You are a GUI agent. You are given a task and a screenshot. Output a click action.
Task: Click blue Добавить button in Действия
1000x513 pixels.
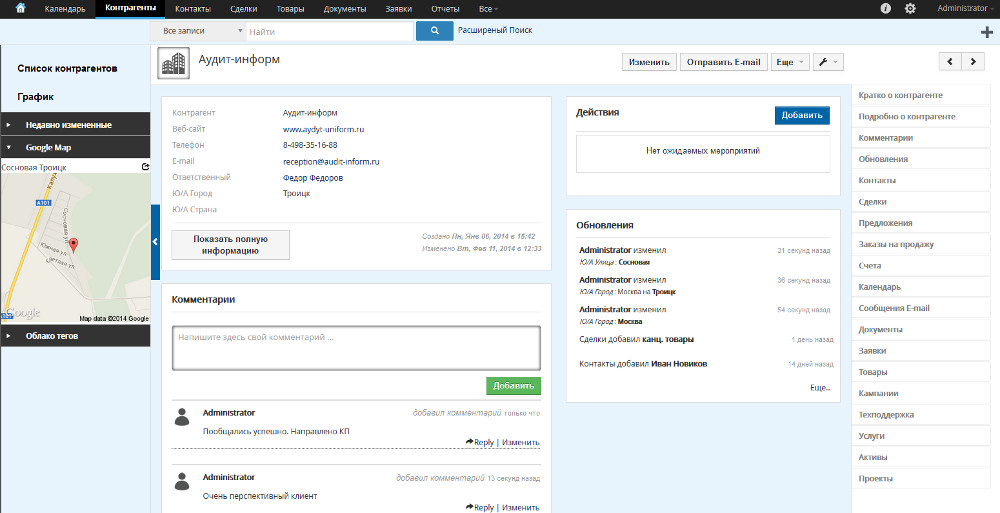(x=802, y=115)
